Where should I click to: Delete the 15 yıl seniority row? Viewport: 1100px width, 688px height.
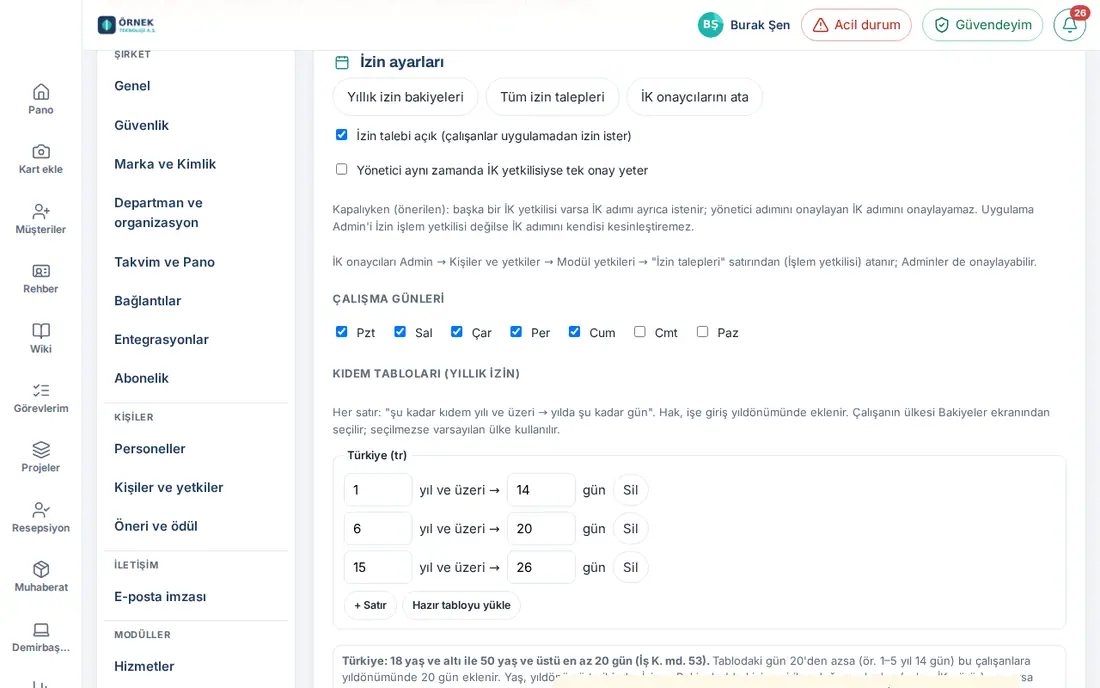click(x=631, y=567)
